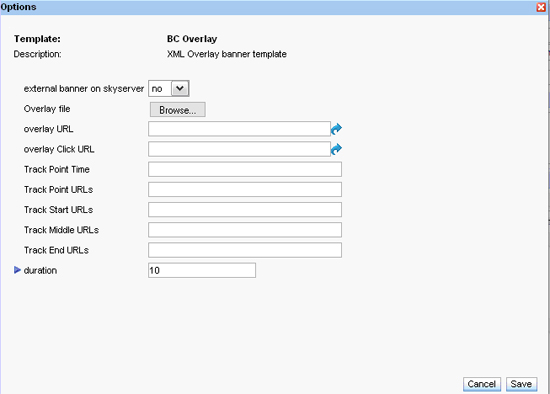Click the 'Options' dialog title
Viewport: 550px width, 394px height.
coord(18,7)
